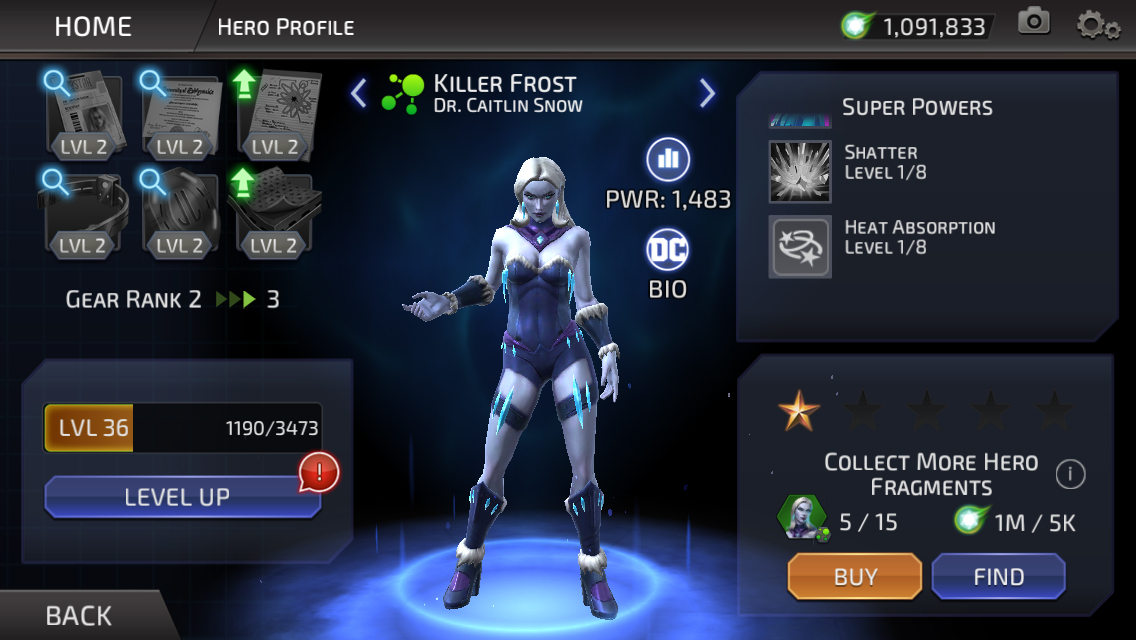Image resolution: width=1136 pixels, height=640 pixels.
Task: Go to the HOME tab
Action: coord(93,27)
